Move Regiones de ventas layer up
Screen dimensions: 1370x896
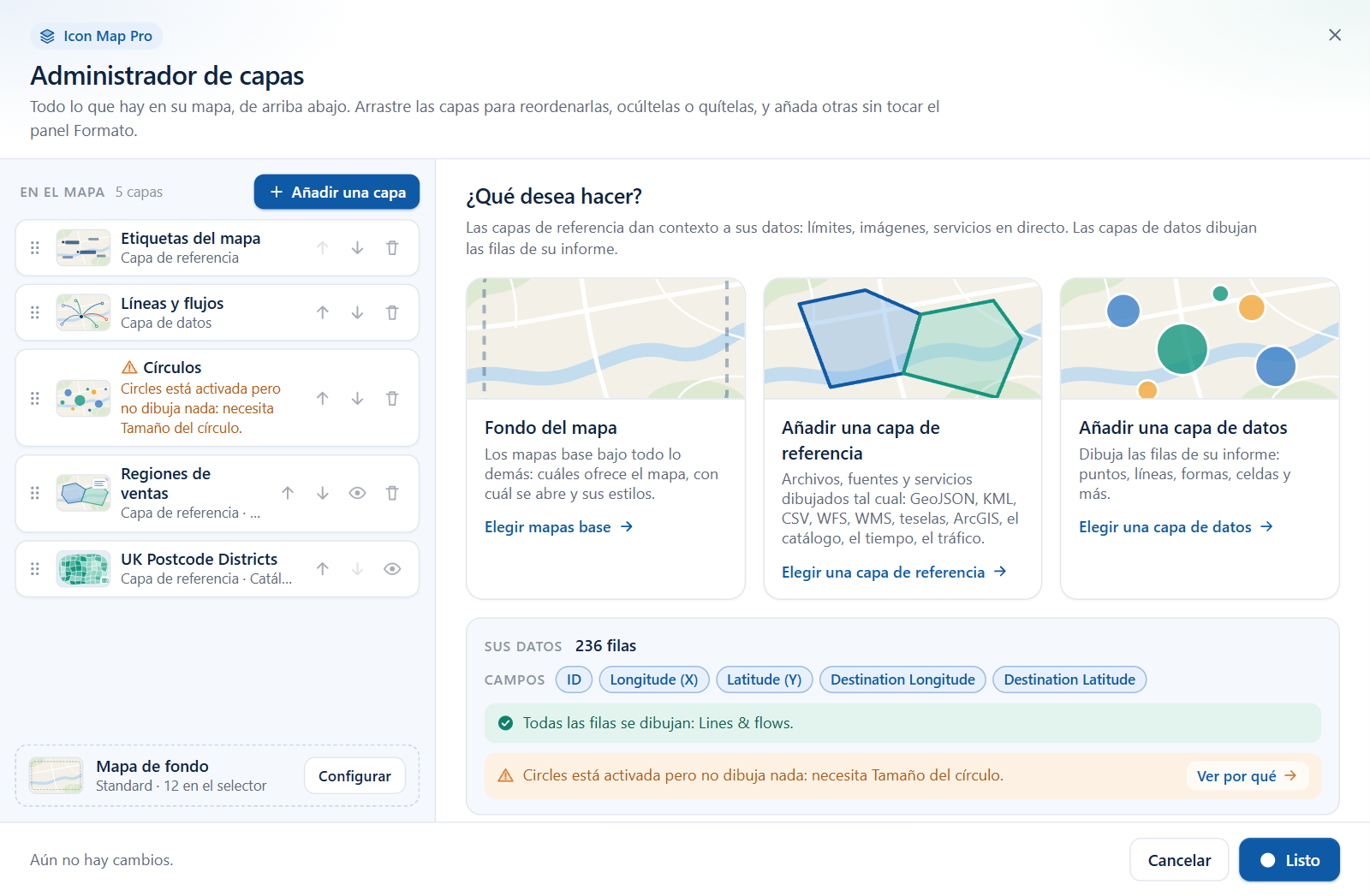[288, 493]
